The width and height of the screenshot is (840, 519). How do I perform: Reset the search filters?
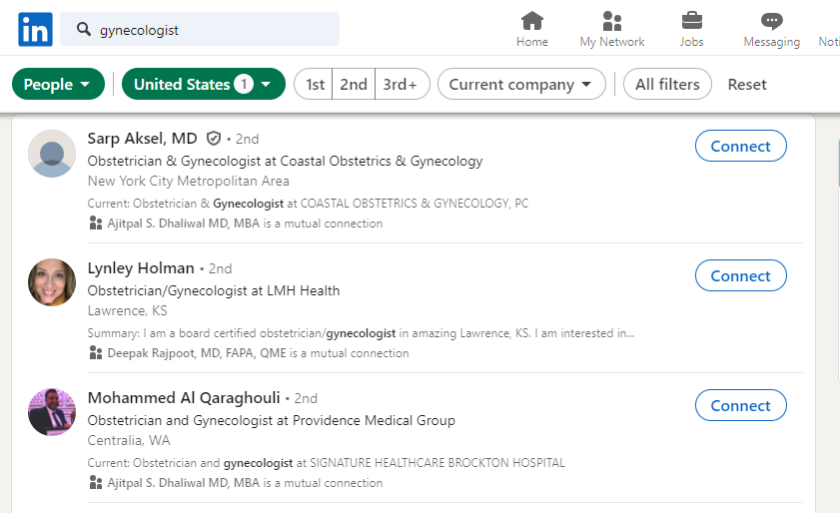(747, 84)
